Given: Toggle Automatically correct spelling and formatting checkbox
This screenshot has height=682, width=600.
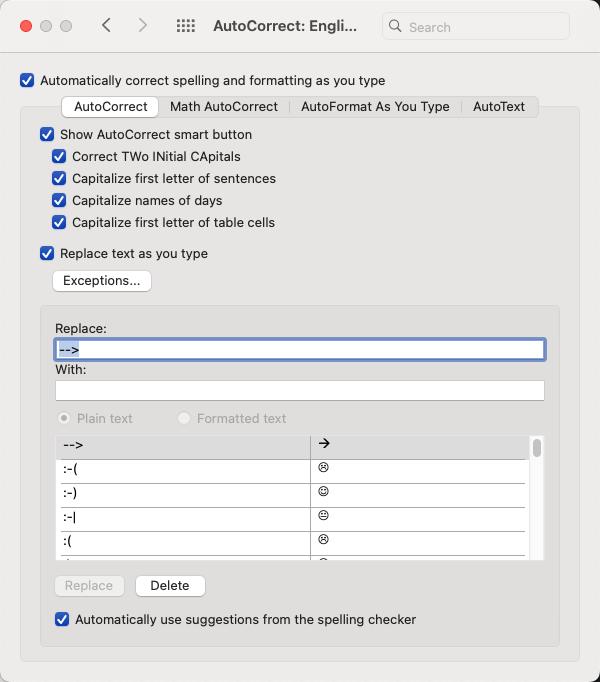Looking at the screenshot, I should pyautogui.click(x=27, y=80).
